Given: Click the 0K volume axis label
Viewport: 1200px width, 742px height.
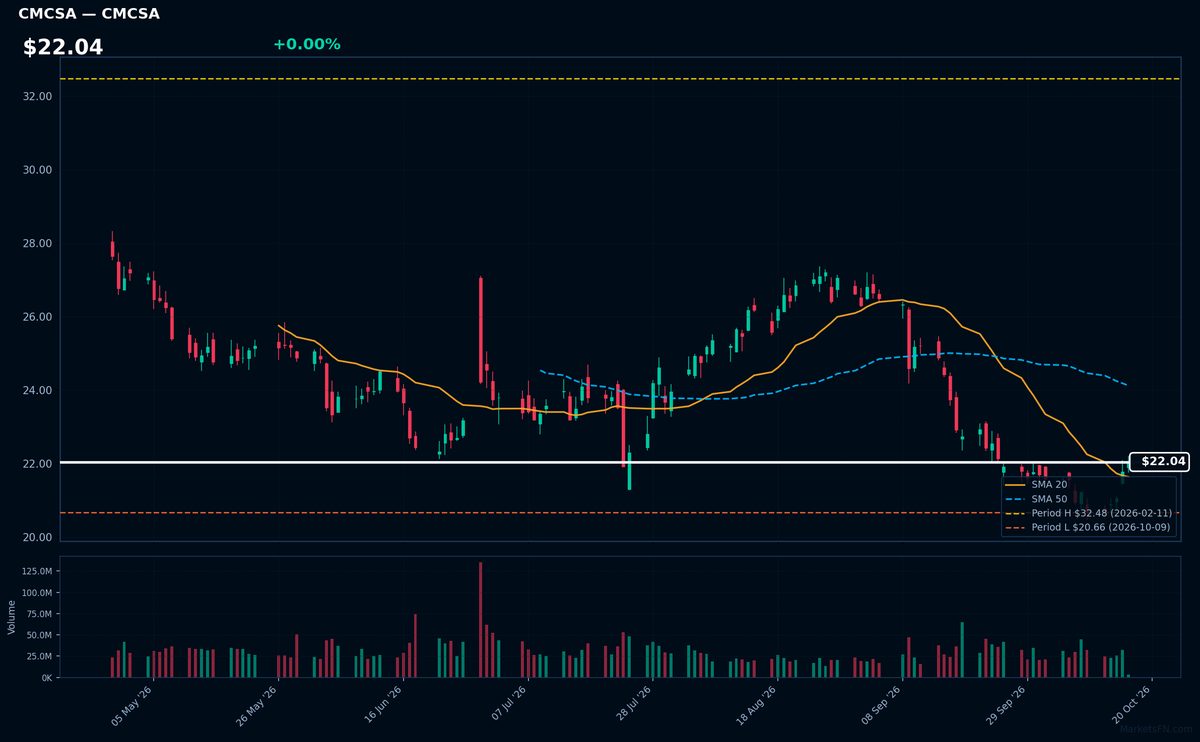Looking at the screenshot, I should point(46,678).
